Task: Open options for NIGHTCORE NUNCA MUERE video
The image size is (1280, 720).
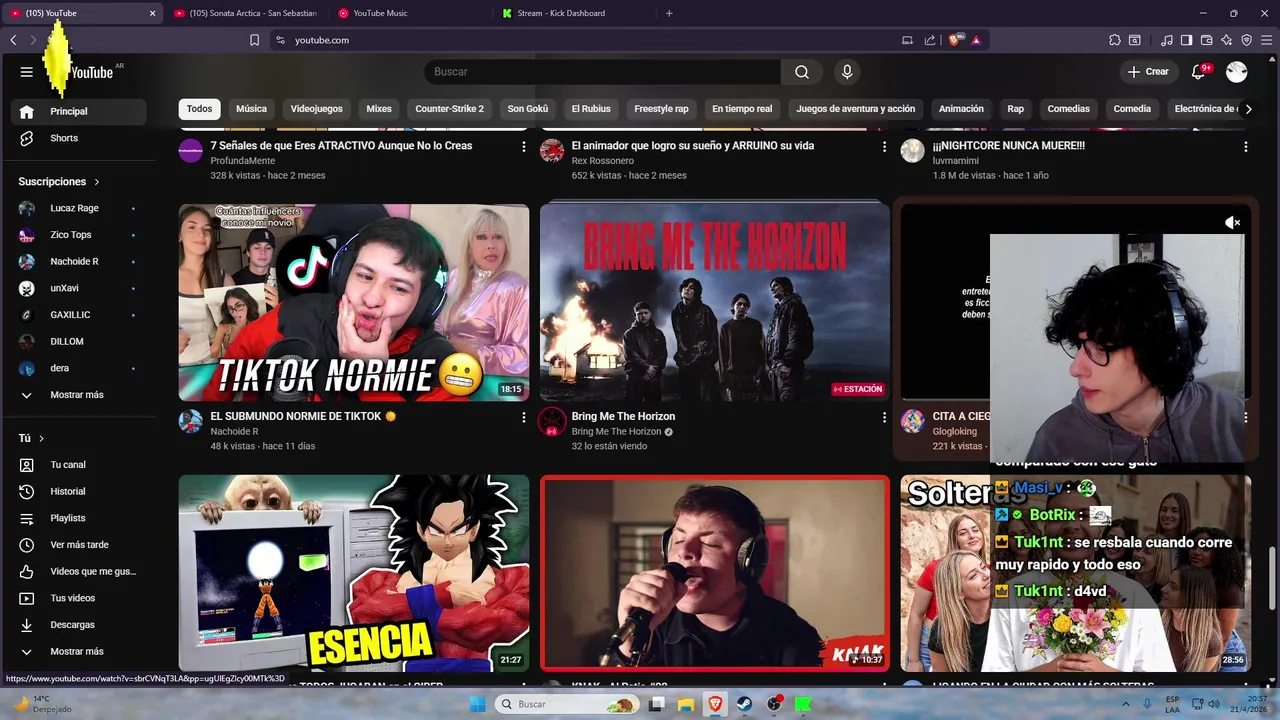Action: pos(1245,147)
